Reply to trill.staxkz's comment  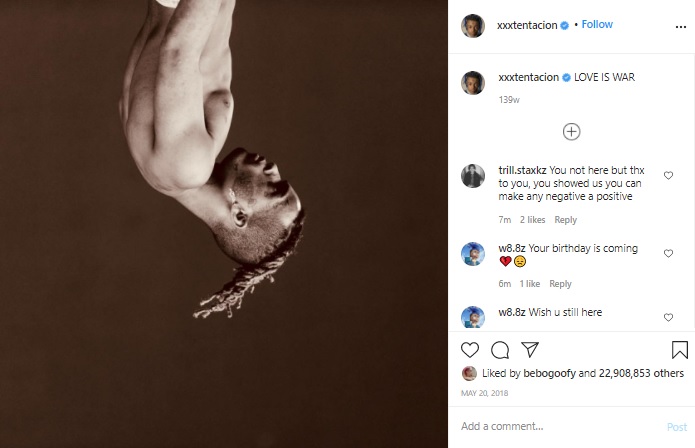566,220
